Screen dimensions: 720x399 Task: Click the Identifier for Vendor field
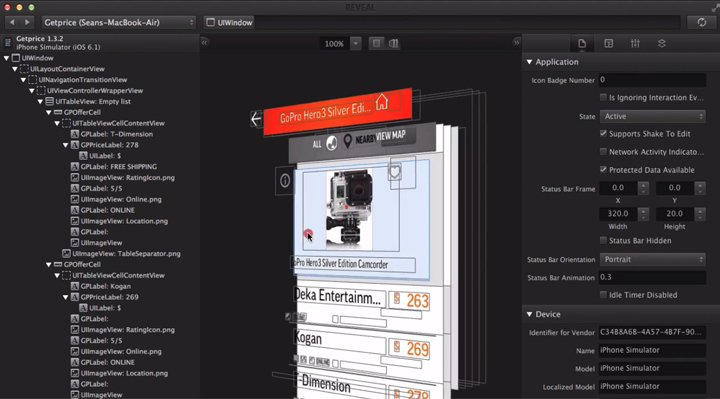[x=652, y=332]
